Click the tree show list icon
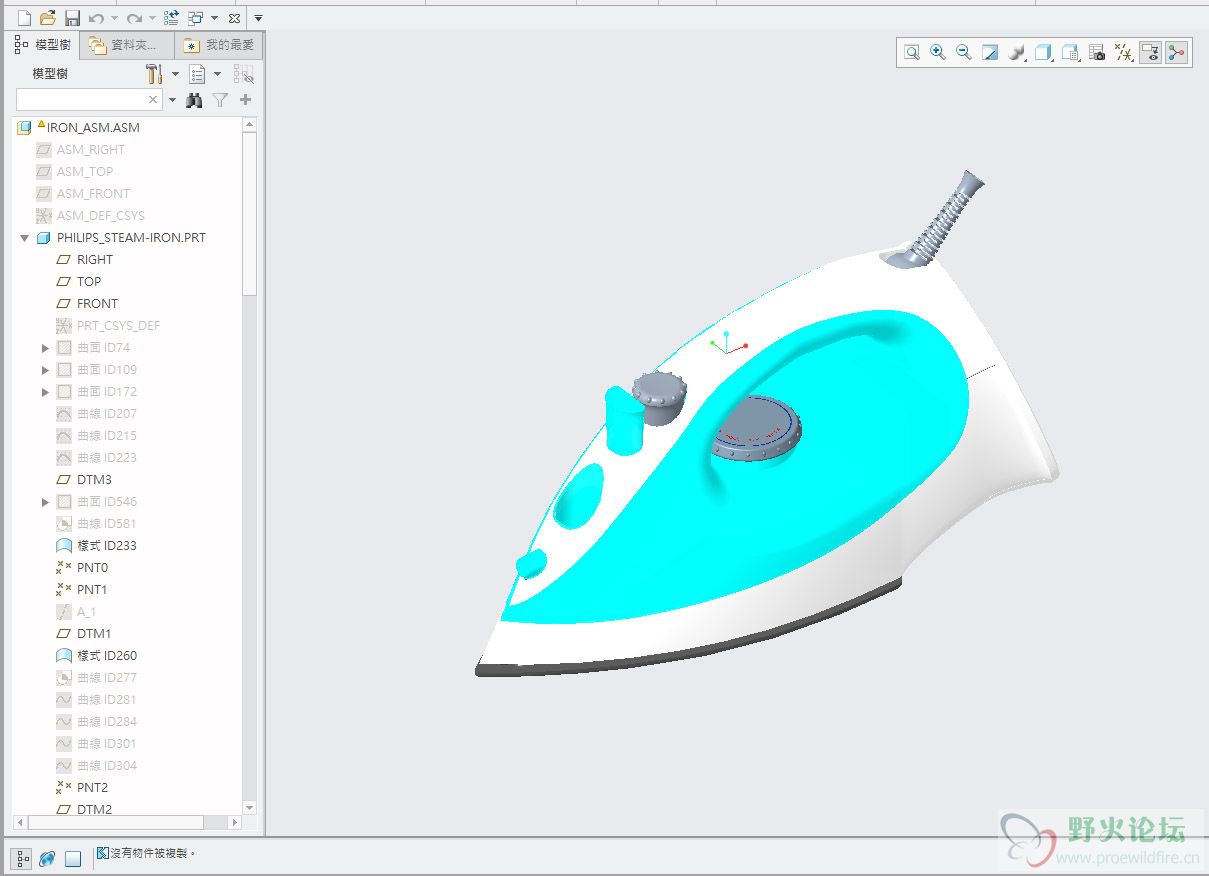This screenshot has height=876, width=1209. tap(197, 74)
